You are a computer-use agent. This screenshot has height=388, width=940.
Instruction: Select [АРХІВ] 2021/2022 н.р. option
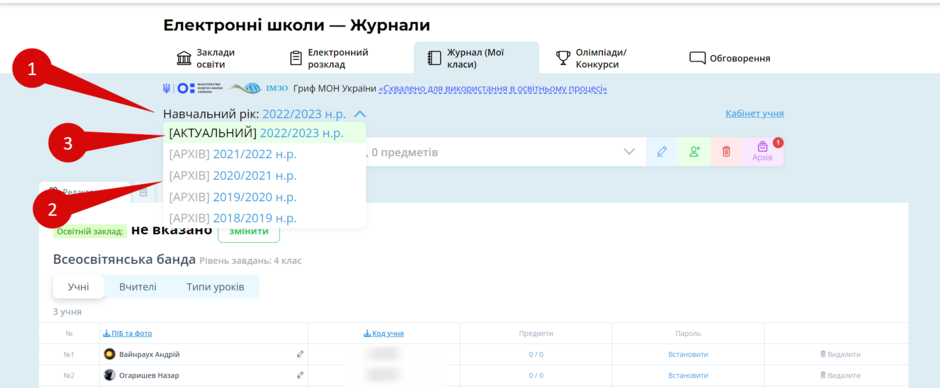tap(264, 154)
